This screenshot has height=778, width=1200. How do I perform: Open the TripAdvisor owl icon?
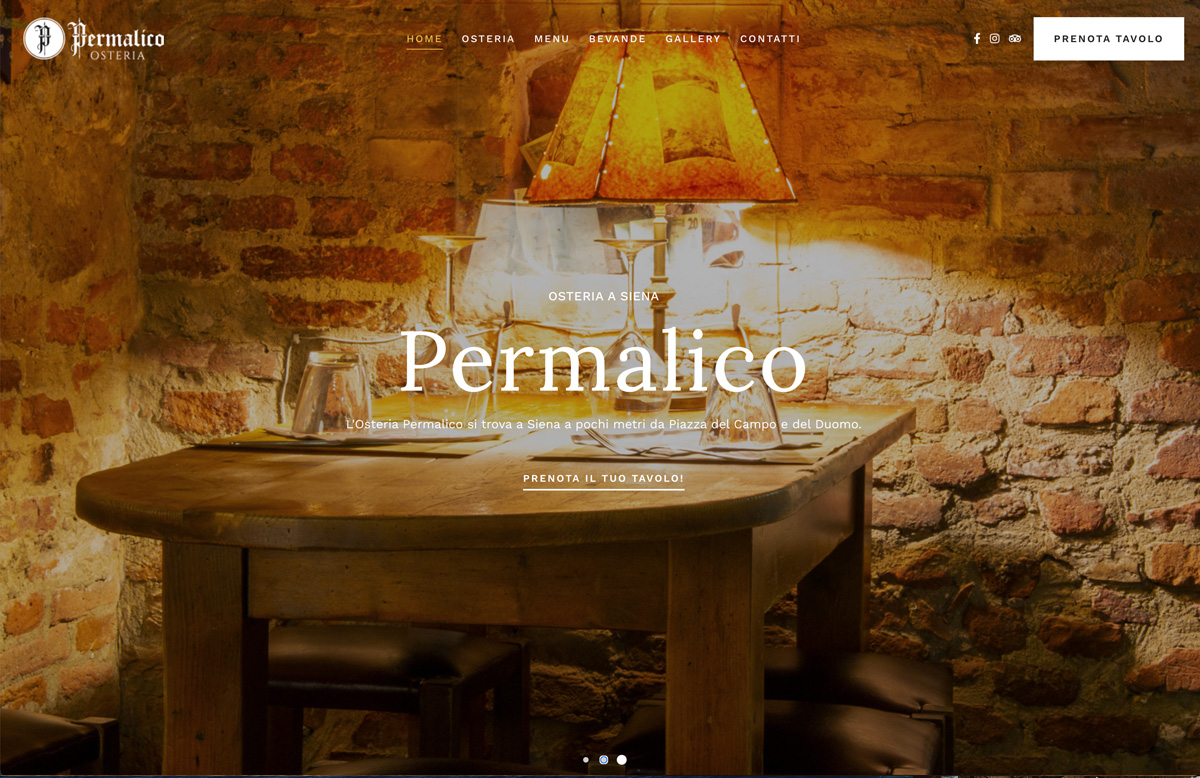(x=1015, y=39)
